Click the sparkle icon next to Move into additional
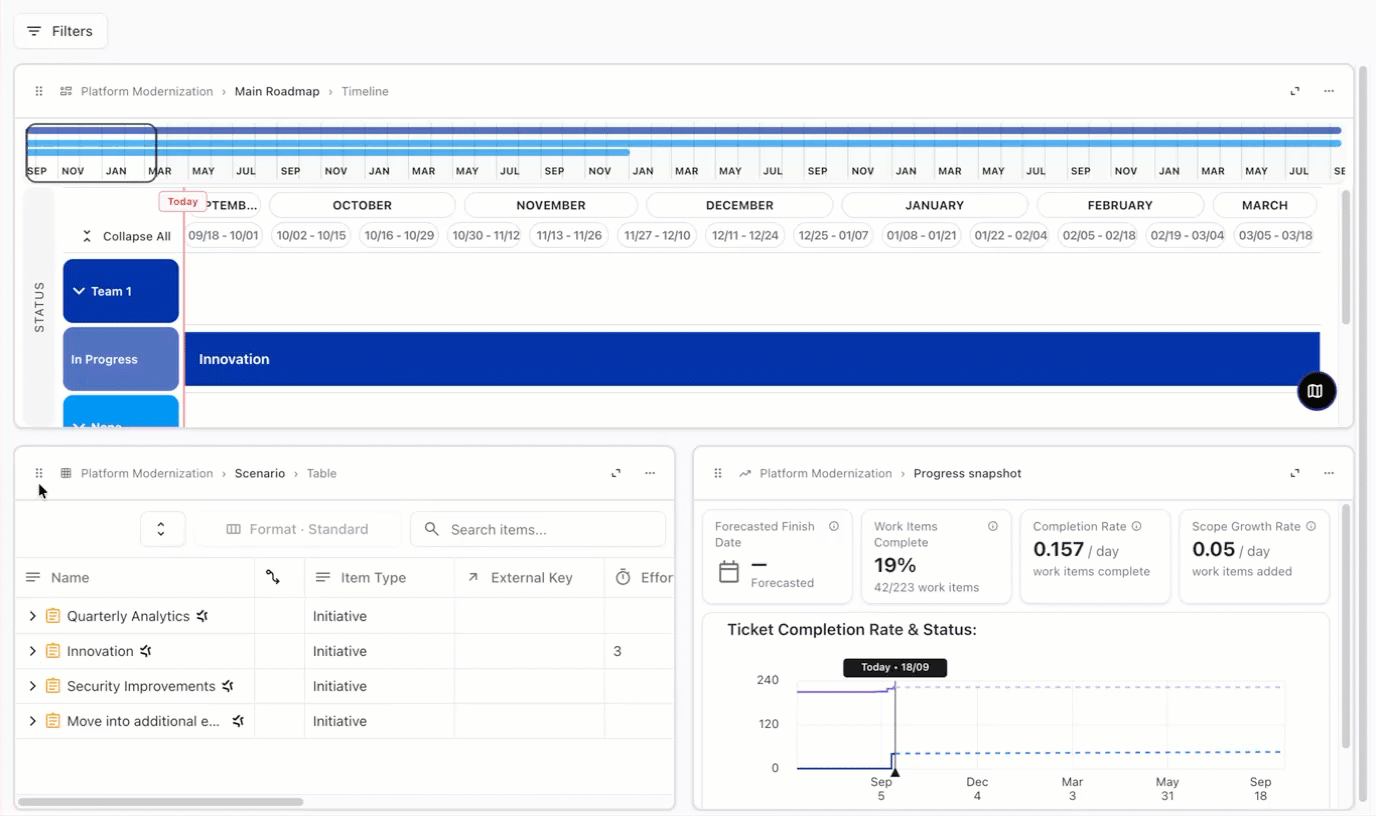 click(238, 721)
